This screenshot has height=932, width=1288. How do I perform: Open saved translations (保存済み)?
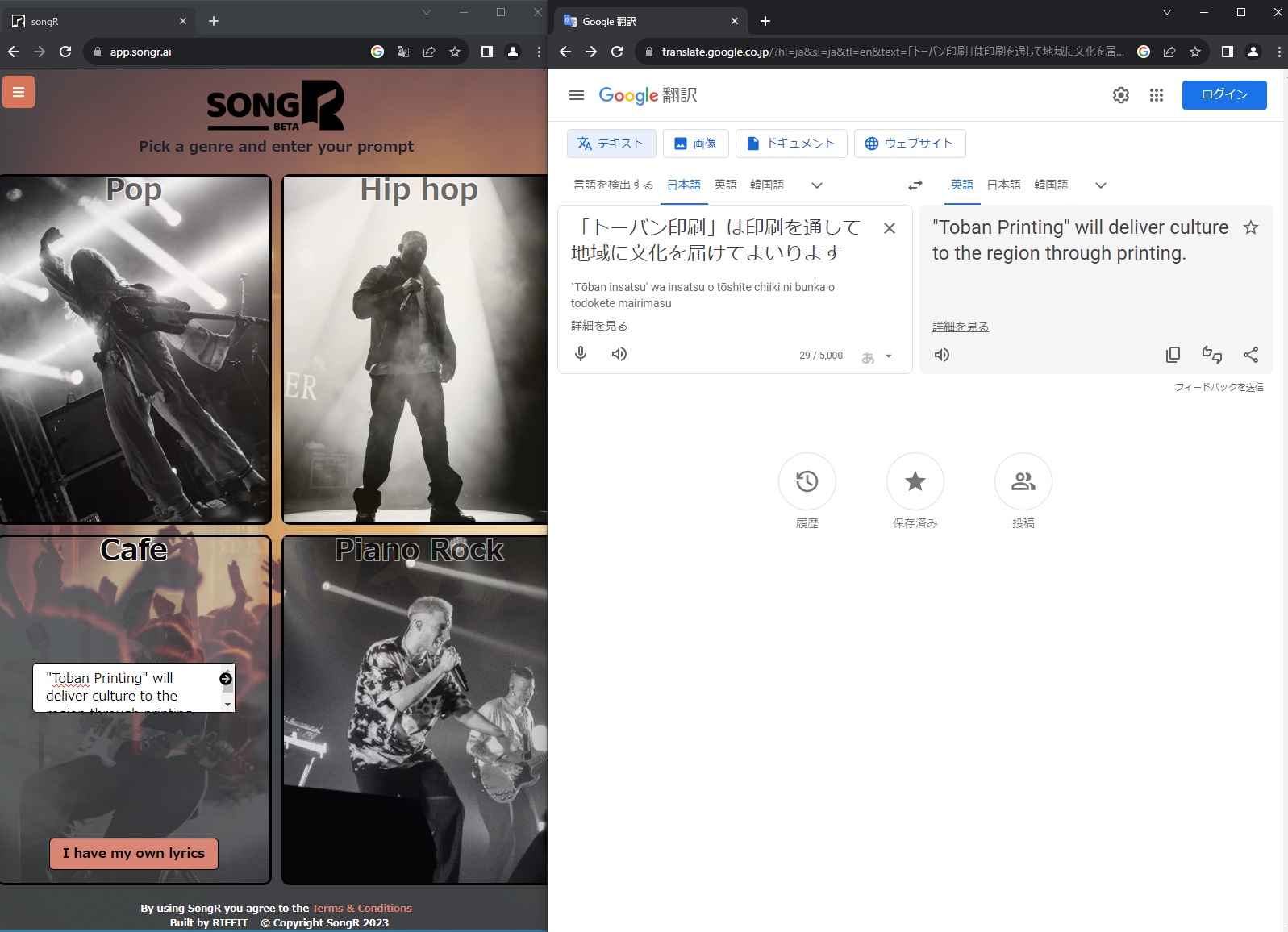(915, 481)
